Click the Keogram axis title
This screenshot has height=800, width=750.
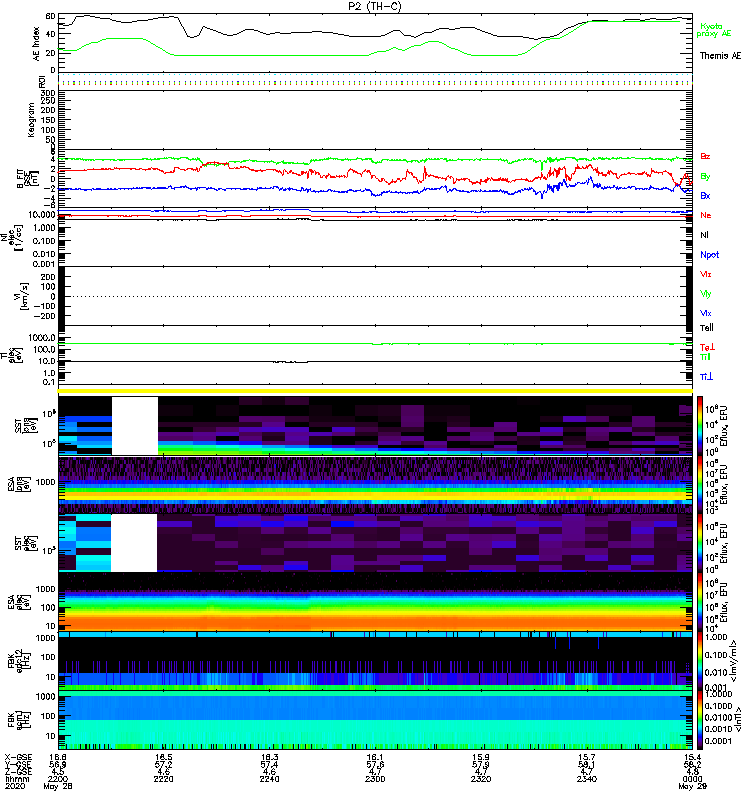(x=31, y=119)
